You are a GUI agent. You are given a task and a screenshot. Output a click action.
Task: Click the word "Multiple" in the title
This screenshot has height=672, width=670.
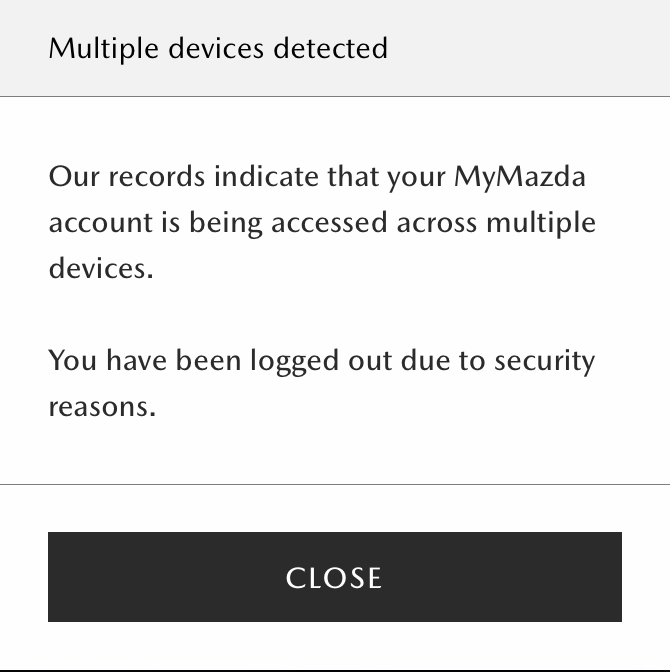point(92,48)
